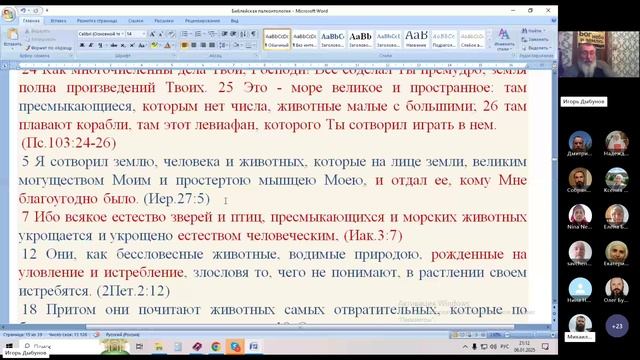Click Найти (Find) in editing group
Image resolution: width=640 pixels, height=360 pixels.
533,31
